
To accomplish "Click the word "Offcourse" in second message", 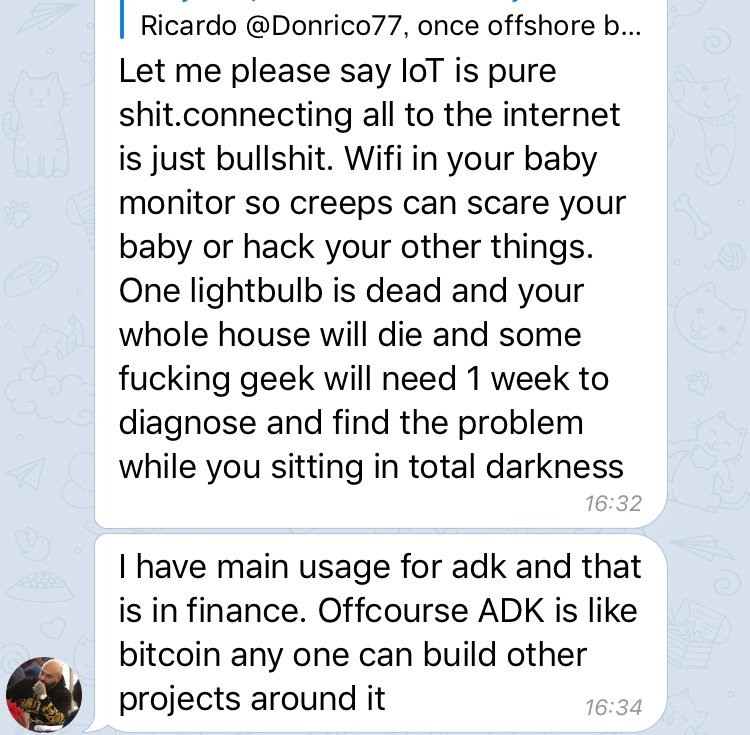I will tap(393, 611).
